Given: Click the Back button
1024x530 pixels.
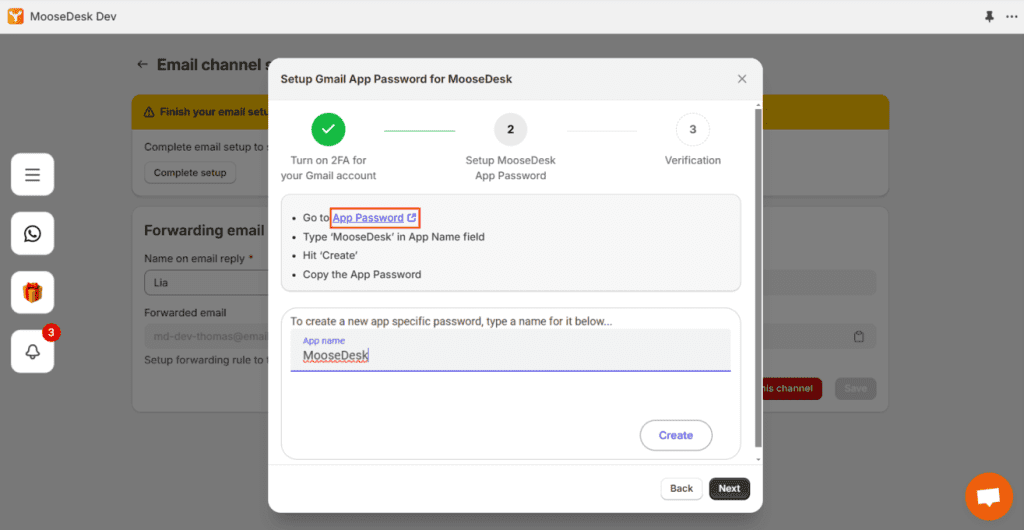Looking at the screenshot, I should tap(681, 489).
